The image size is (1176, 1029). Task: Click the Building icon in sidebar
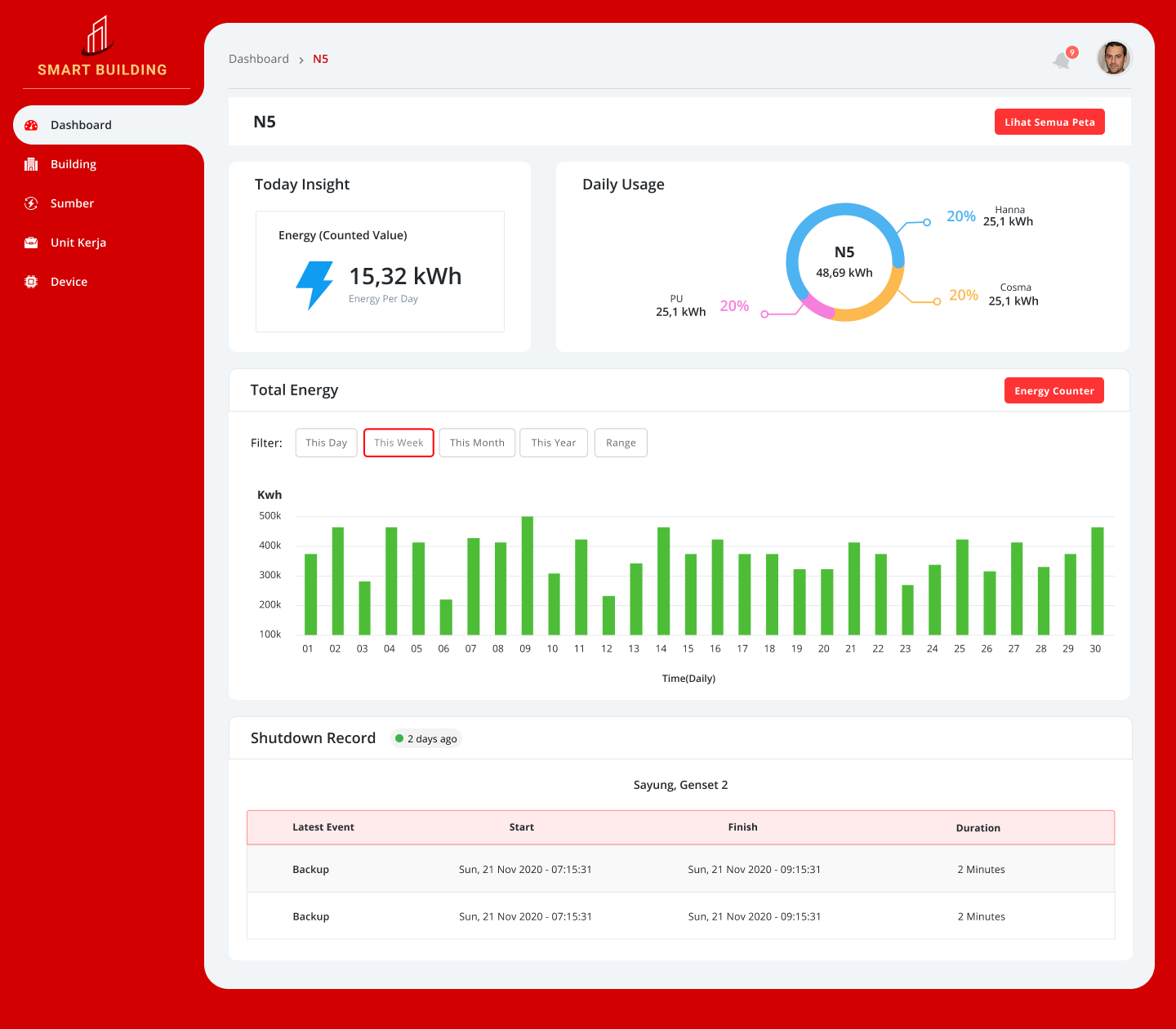coord(31,164)
